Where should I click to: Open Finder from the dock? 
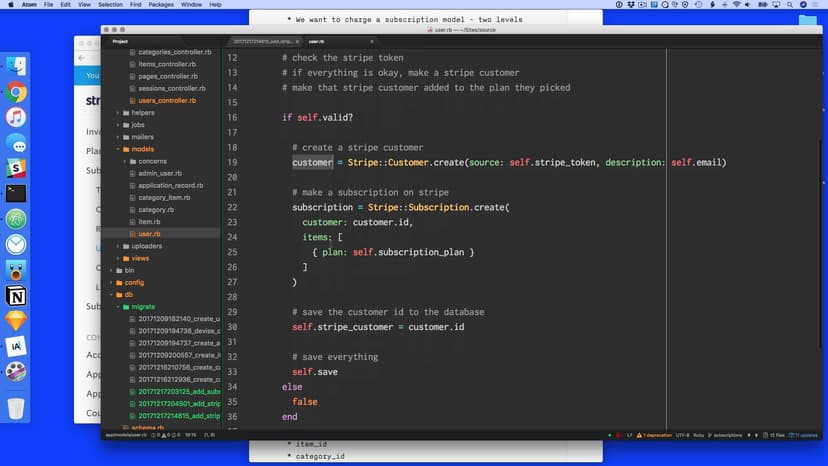coord(16,66)
